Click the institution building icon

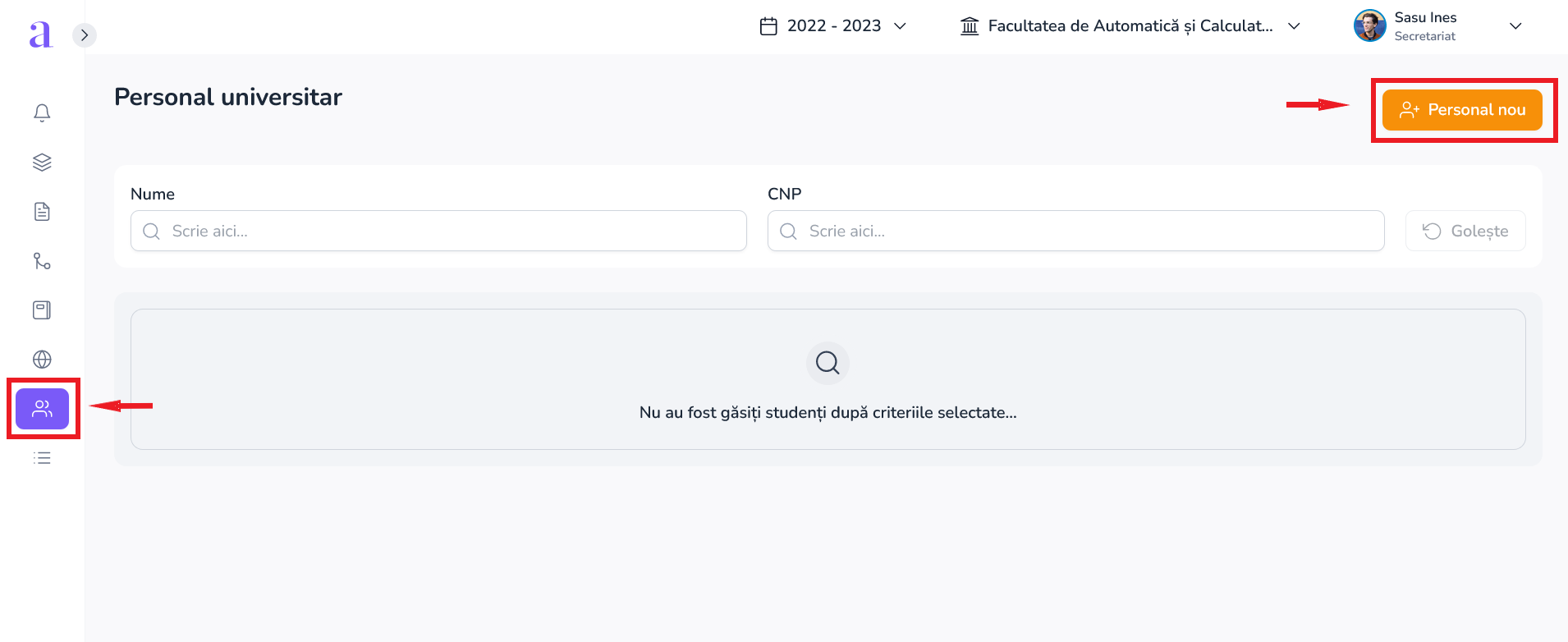click(970, 26)
